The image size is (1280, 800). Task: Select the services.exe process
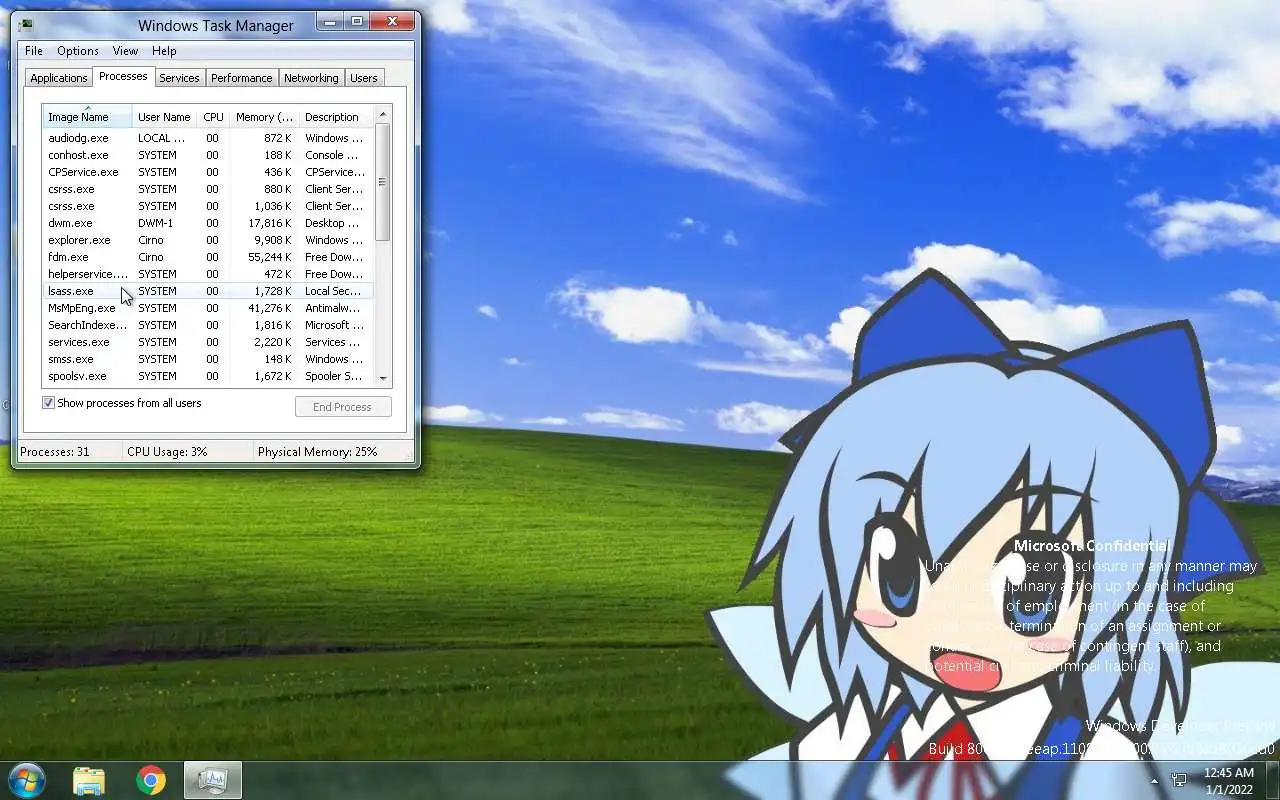pyautogui.click(x=208, y=342)
